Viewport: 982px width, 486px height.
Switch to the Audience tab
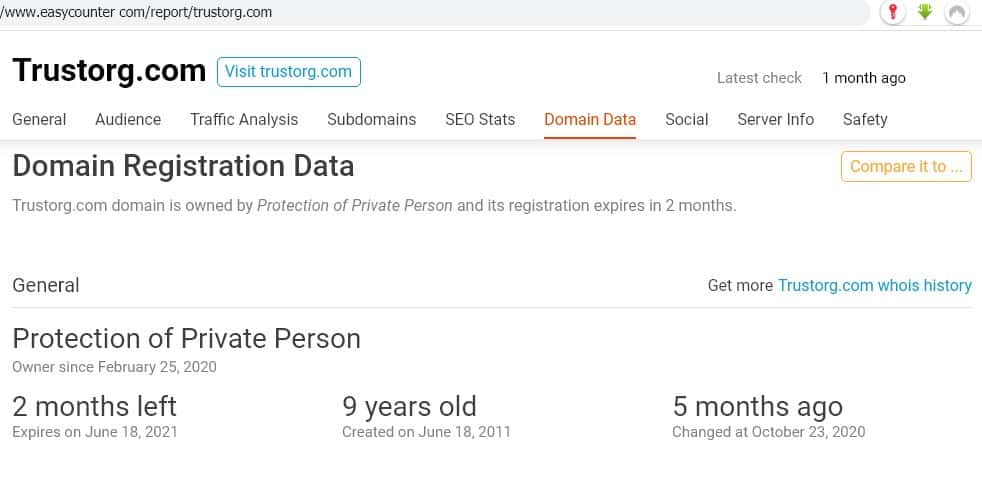(x=128, y=119)
